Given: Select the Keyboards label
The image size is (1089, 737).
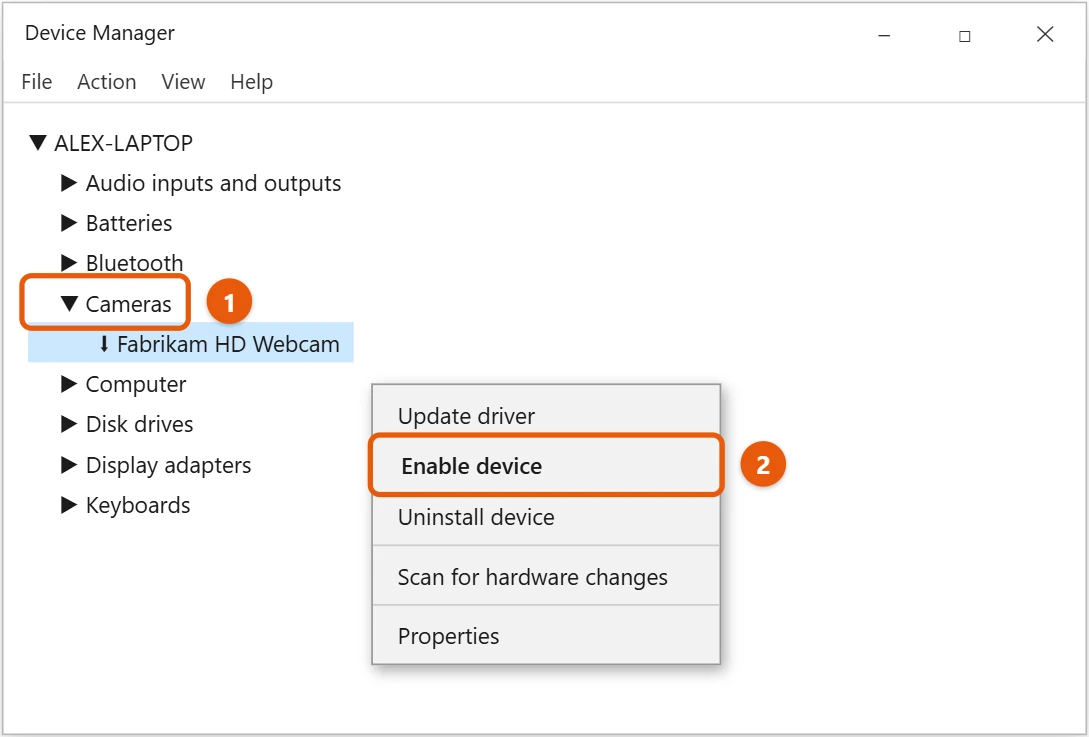Looking at the screenshot, I should pos(138,506).
